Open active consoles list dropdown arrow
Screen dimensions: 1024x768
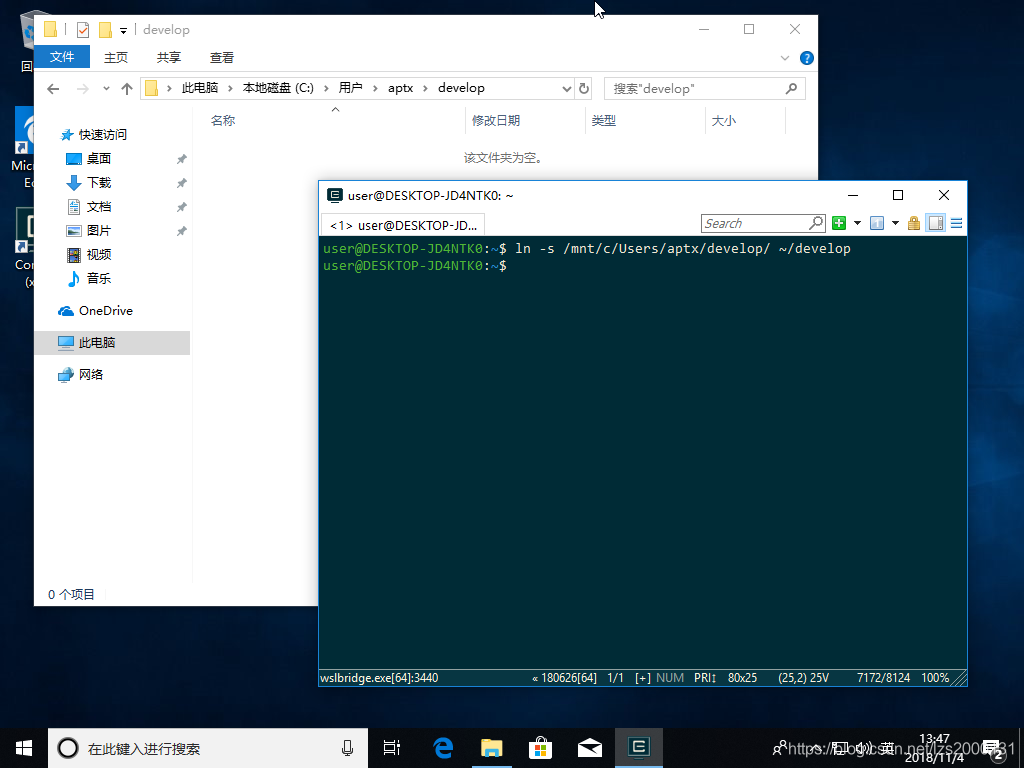coord(895,223)
